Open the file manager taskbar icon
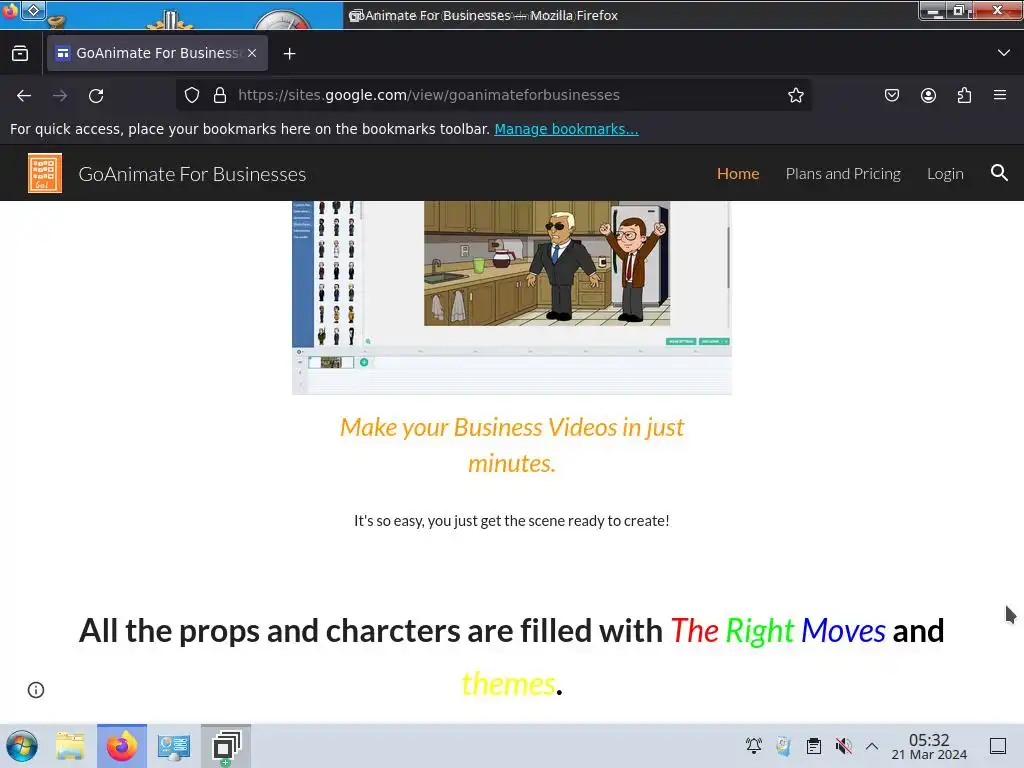 (70, 746)
